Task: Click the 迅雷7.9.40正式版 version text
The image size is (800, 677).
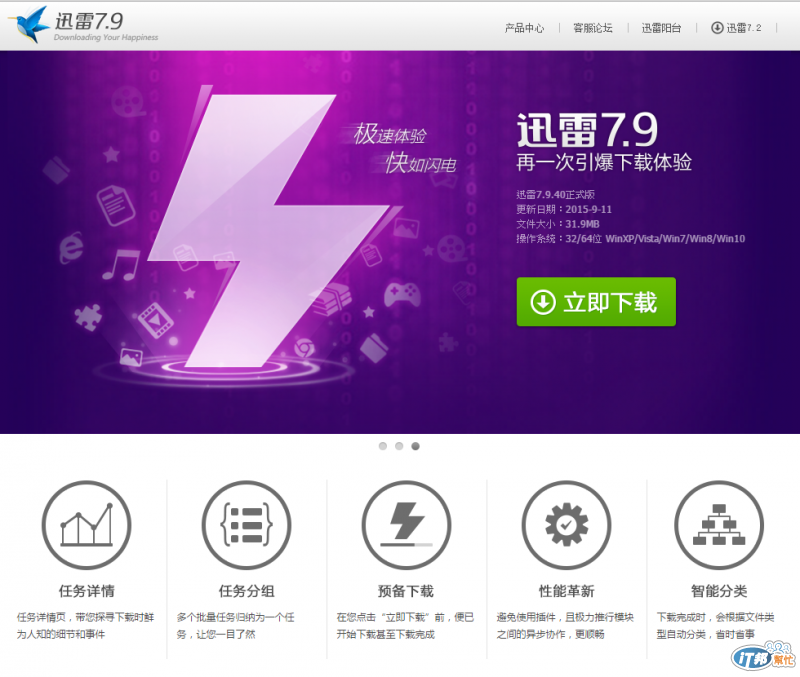Action: [x=555, y=194]
